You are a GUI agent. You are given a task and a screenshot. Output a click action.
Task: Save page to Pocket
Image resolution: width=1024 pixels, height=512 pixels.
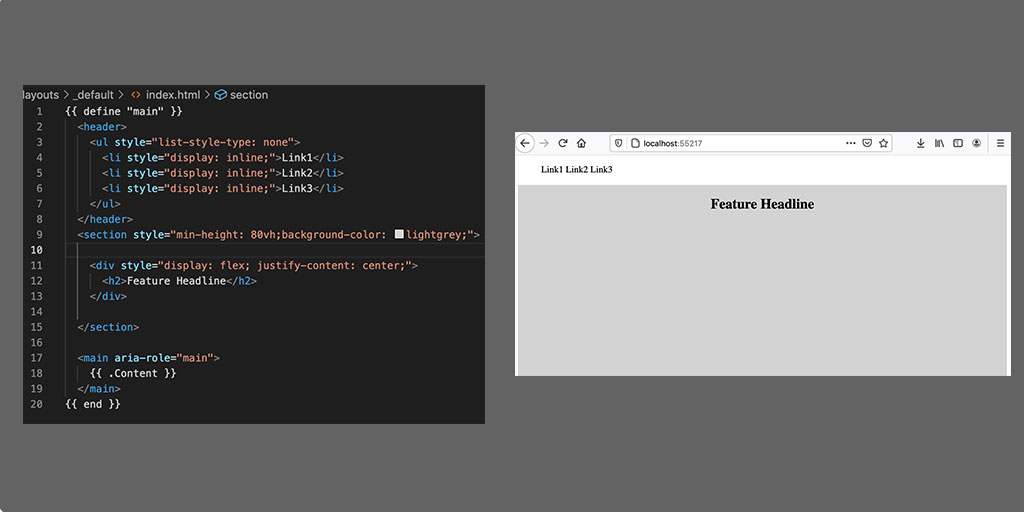pyautogui.click(x=867, y=143)
